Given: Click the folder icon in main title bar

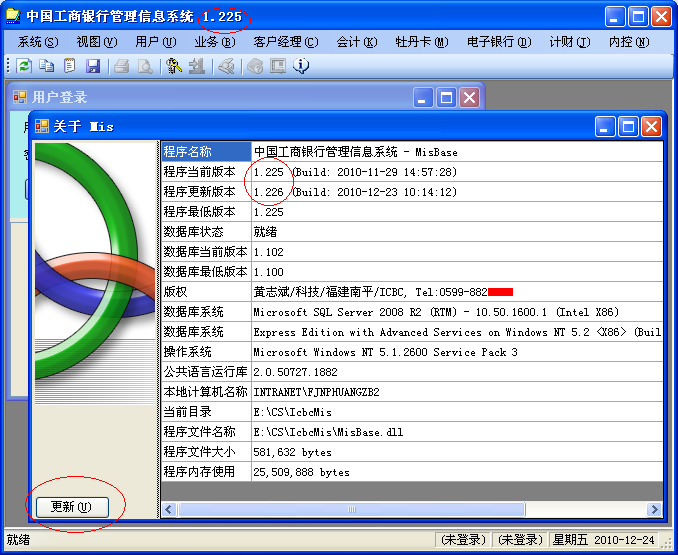Looking at the screenshot, I should tap(13, 16).
